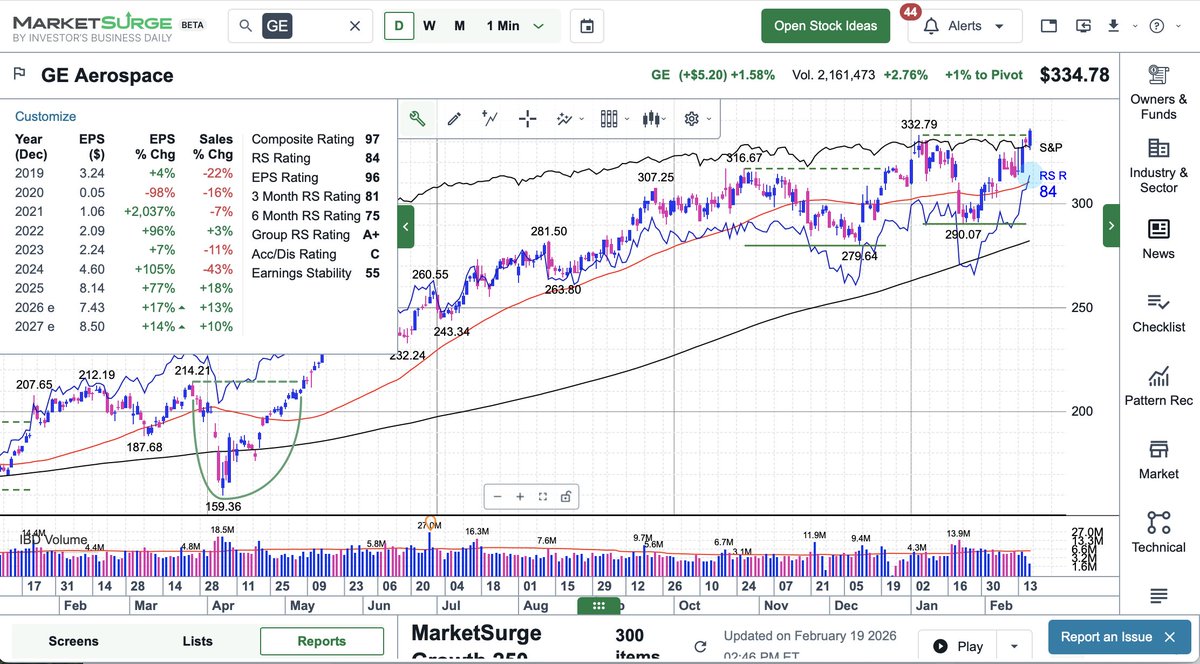Click the Acc/Dis Rating C row
The width and height of the screenshot is (1200, 664).
point(315,254)
